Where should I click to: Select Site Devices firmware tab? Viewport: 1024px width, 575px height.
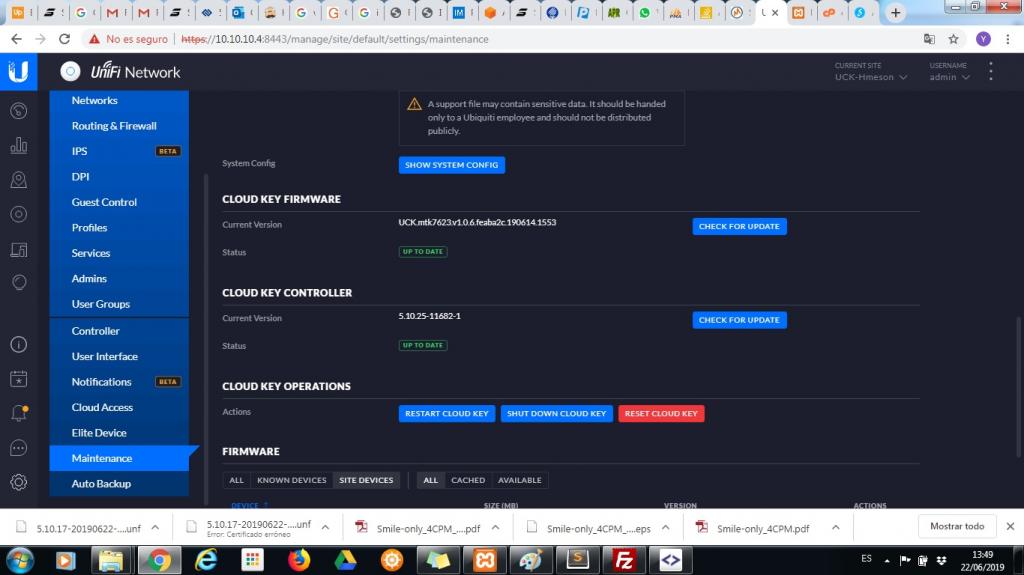click(366, 480)
